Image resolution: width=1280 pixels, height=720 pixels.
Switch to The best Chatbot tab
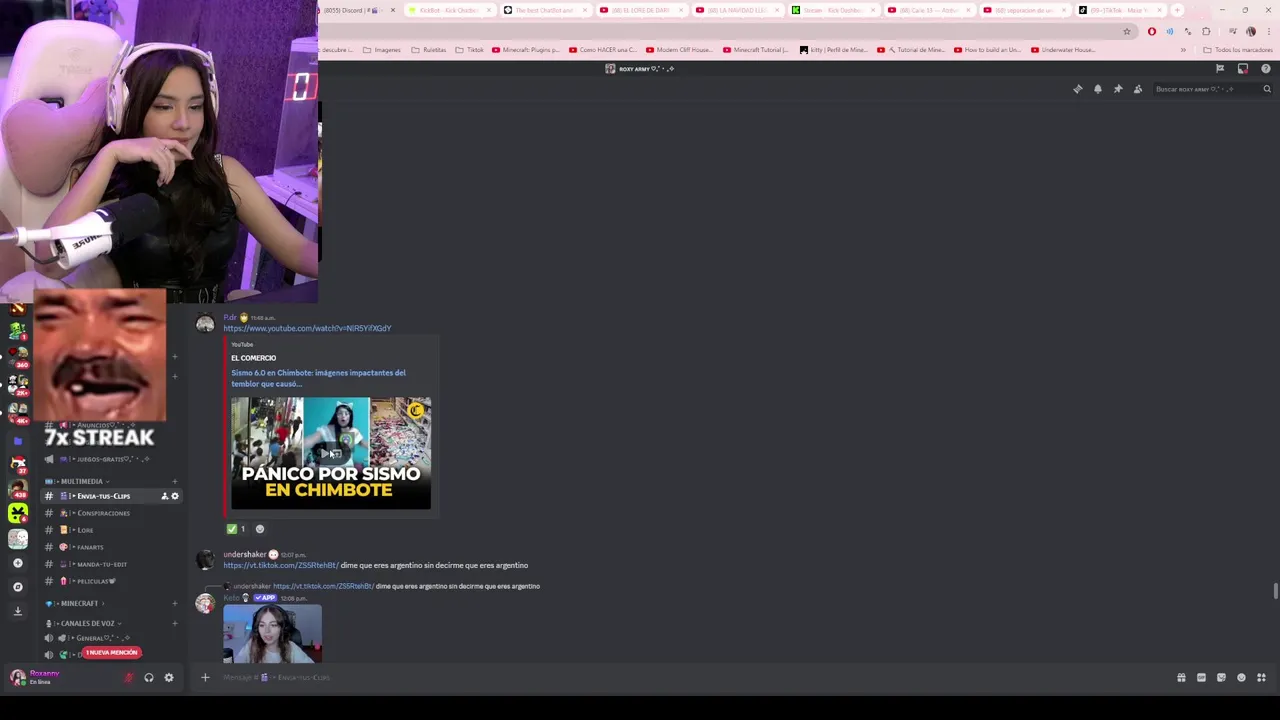coord(544,10)
